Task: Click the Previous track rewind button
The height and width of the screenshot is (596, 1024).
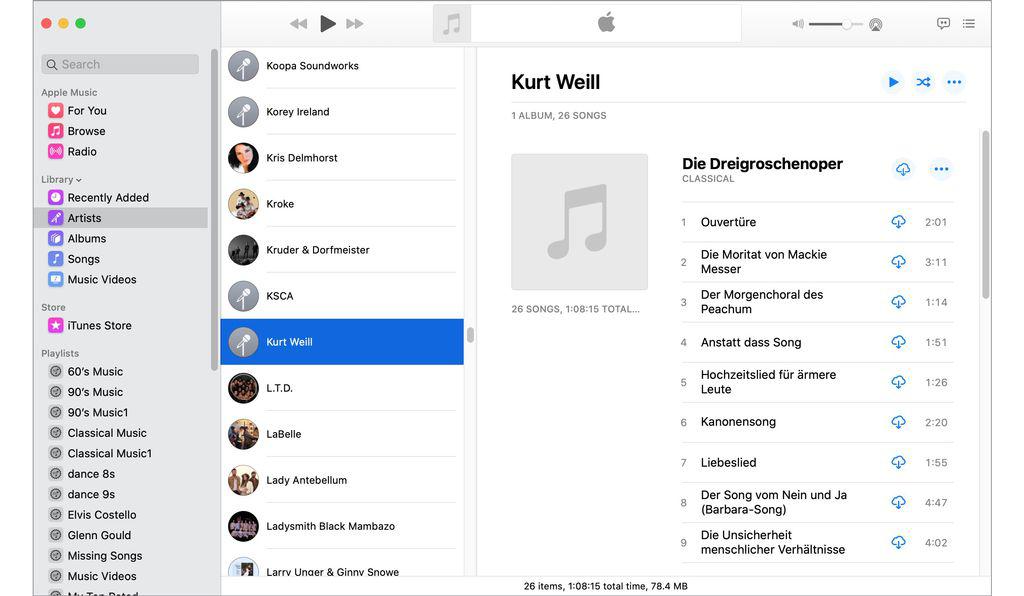Action: click(298, 24)
